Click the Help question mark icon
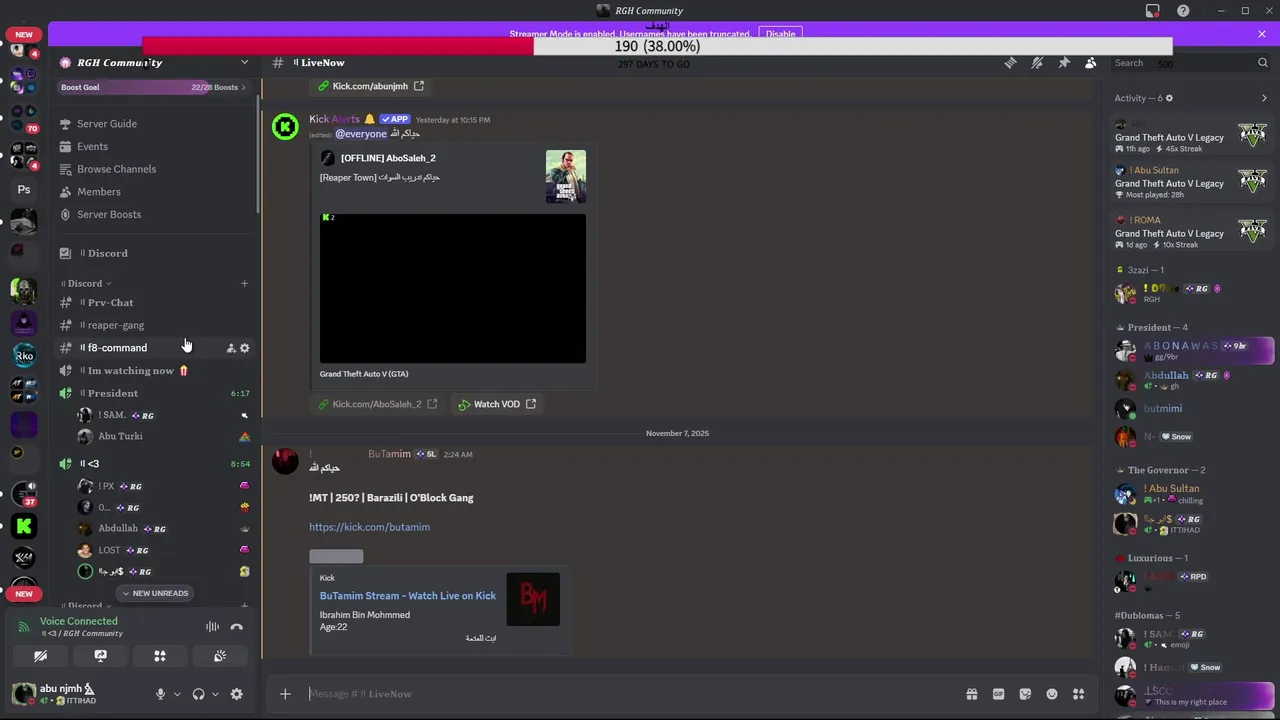 tap(1184, 11)
